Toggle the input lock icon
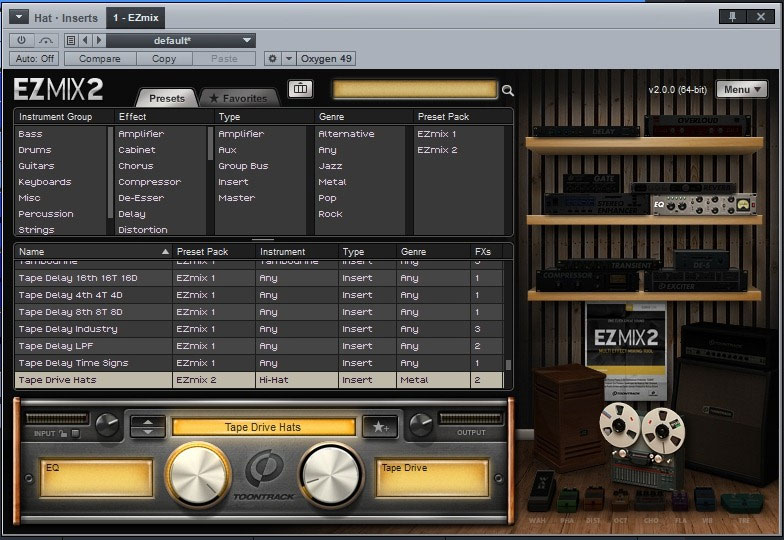The image size is (784, 540). coord(63,433)
